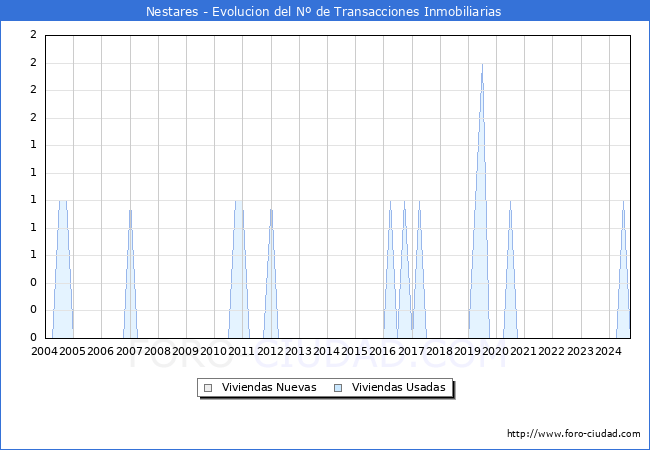The width and height of the screenshot is (650, 450).
Task: Click the 2020 x-axis label
Action: pyautogui.click(x=495, y=351)
